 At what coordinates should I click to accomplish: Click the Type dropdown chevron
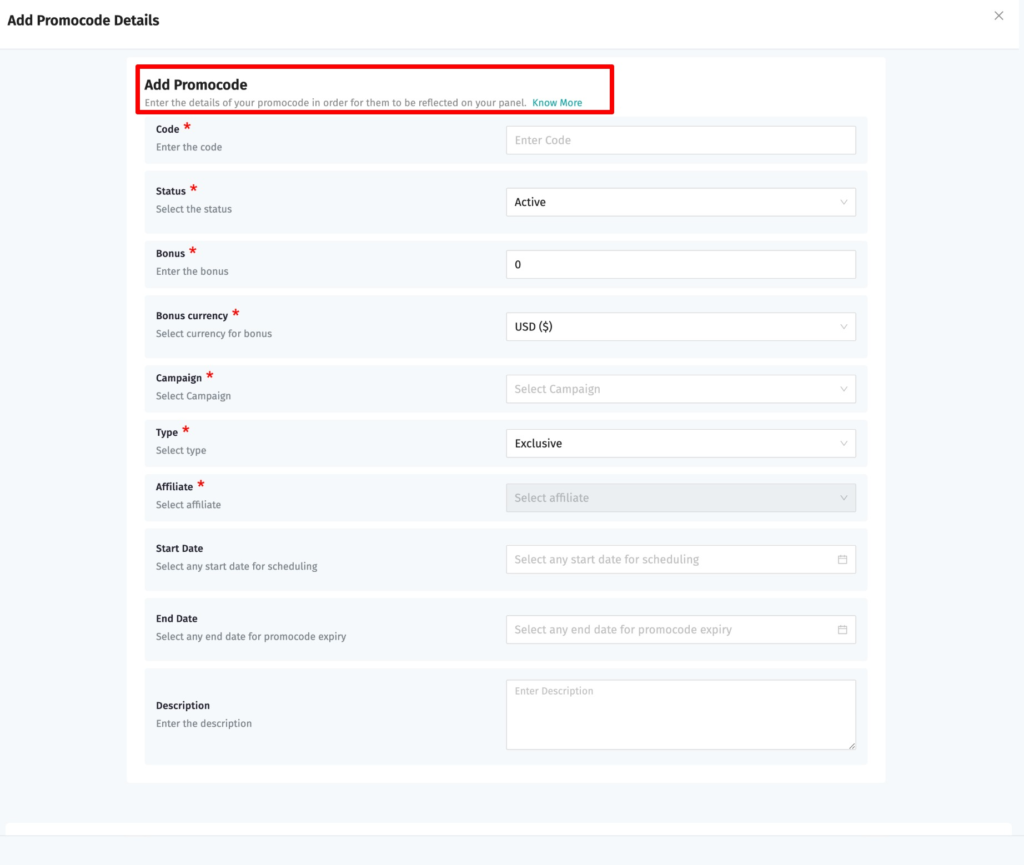click(x=845, y=443)
